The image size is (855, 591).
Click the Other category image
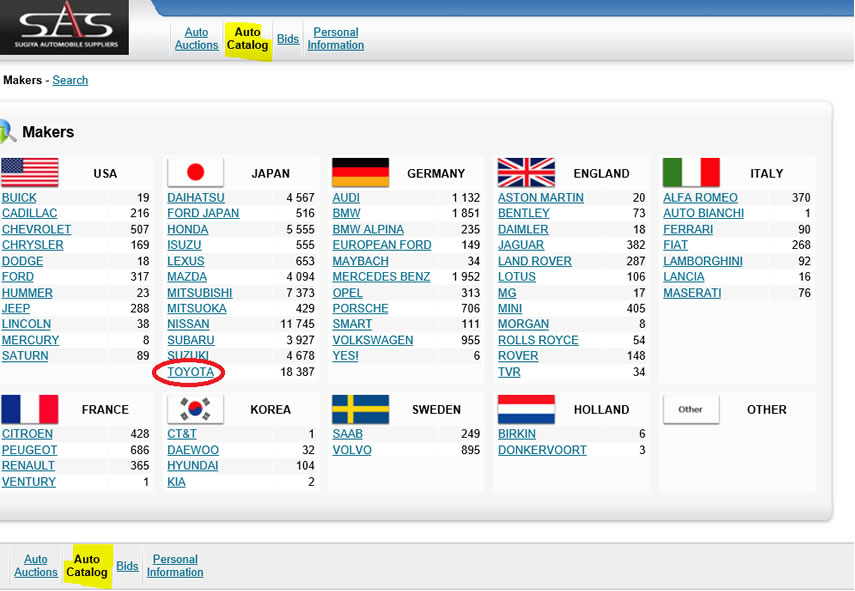(691, 409)
